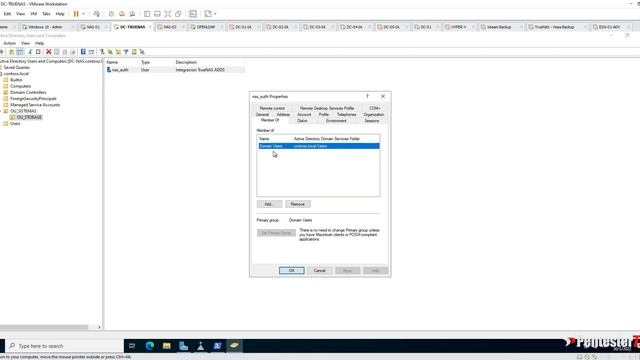Image resolution: width=640 pixels, height=360 pixels.
Task: Select Managed Service Accounts container
Action: click(x=35, y=105)
